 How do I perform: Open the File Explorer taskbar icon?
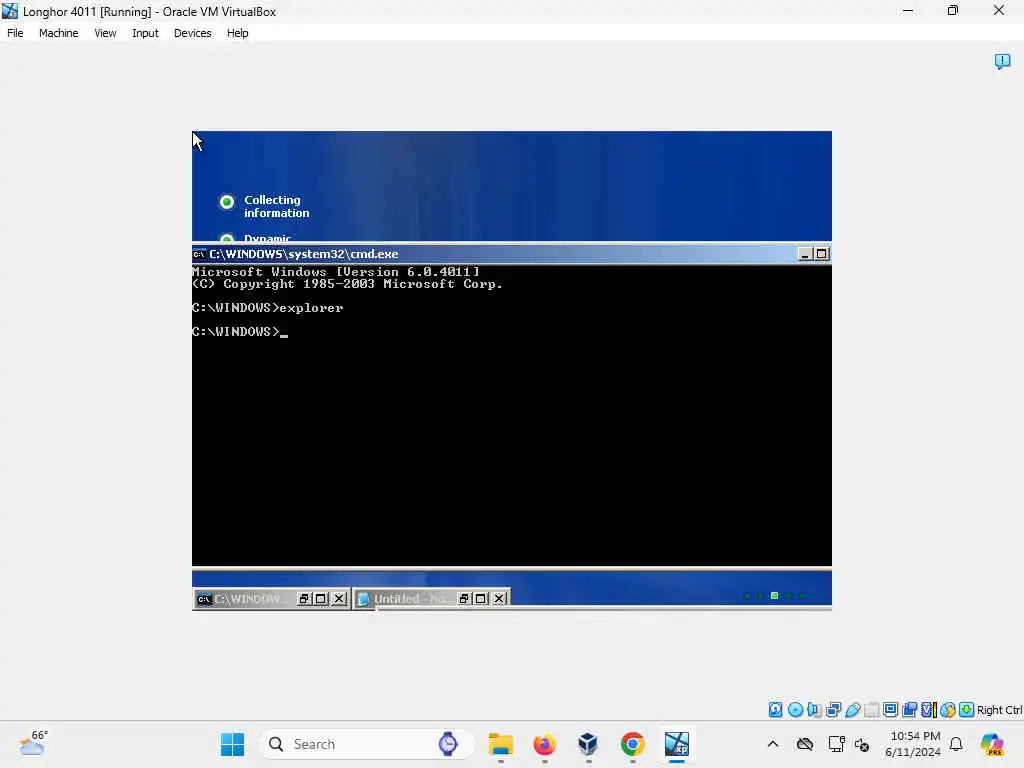501,744
